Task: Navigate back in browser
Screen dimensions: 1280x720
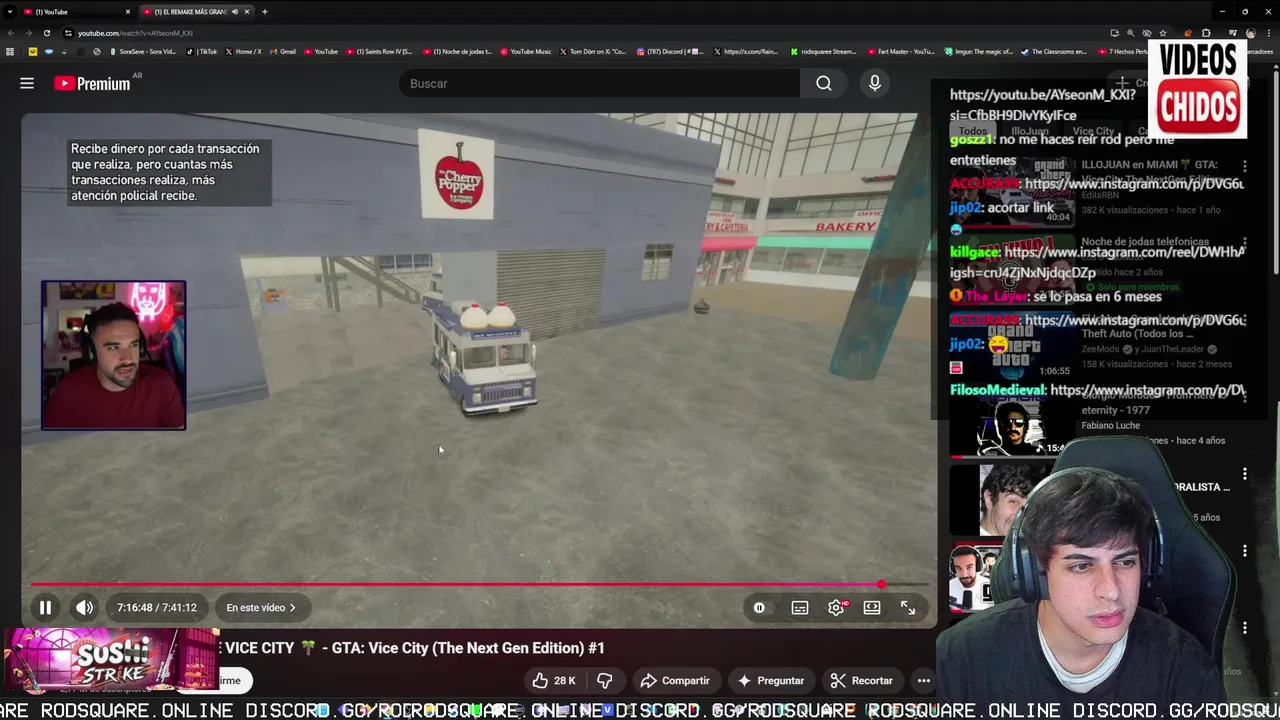Action: 10,33
